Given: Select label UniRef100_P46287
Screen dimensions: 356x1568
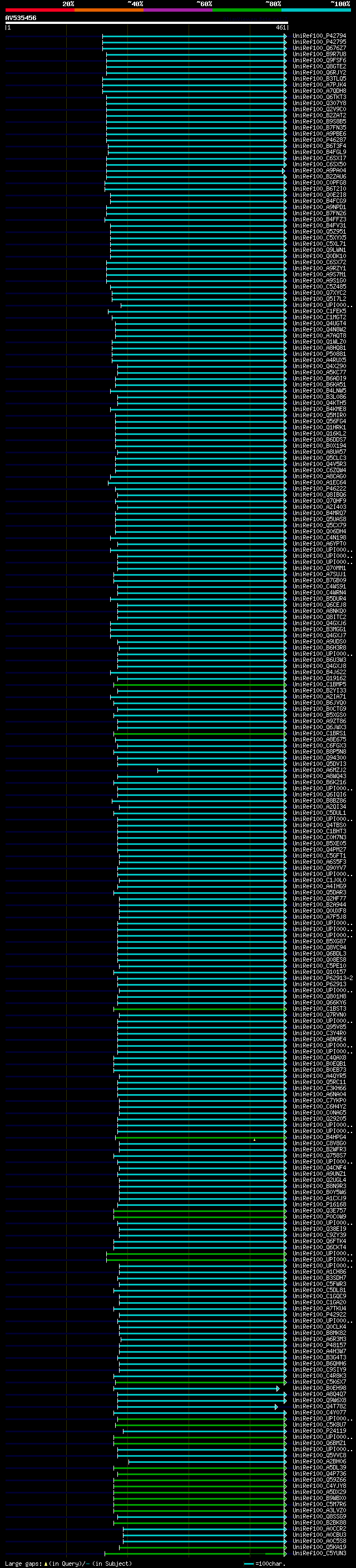Looking at the screenshot, I should pos(319,140).
